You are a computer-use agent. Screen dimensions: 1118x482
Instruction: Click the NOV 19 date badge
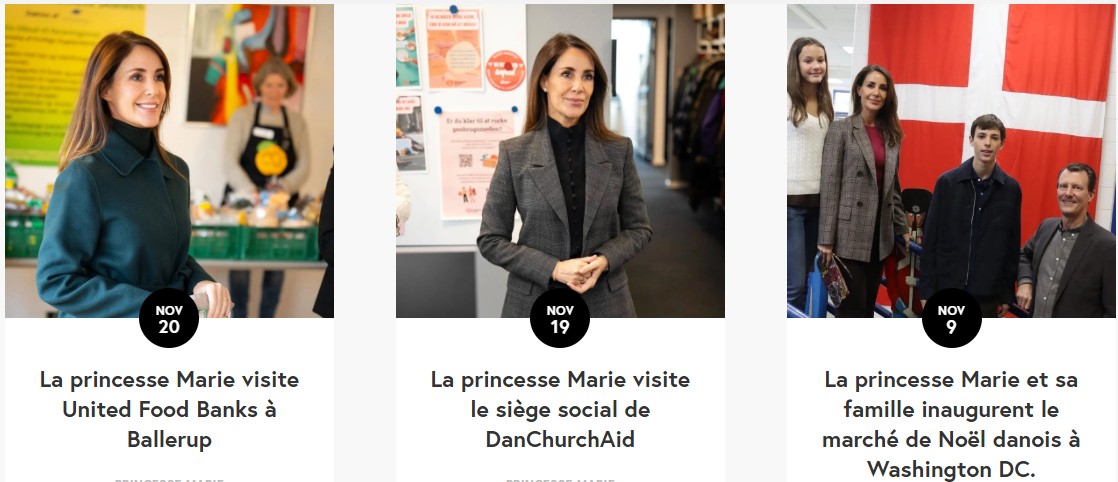560,318
